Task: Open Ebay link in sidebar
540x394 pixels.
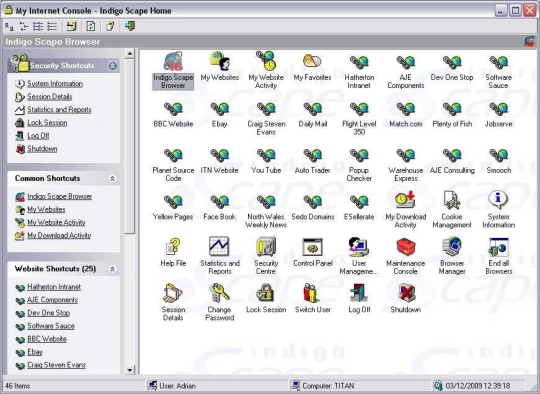Action: tap(35, 352)
